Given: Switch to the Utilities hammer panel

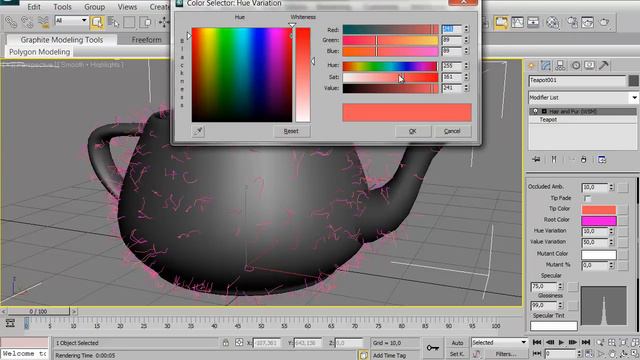Looking at the screenshot, I should pos(604,65).
